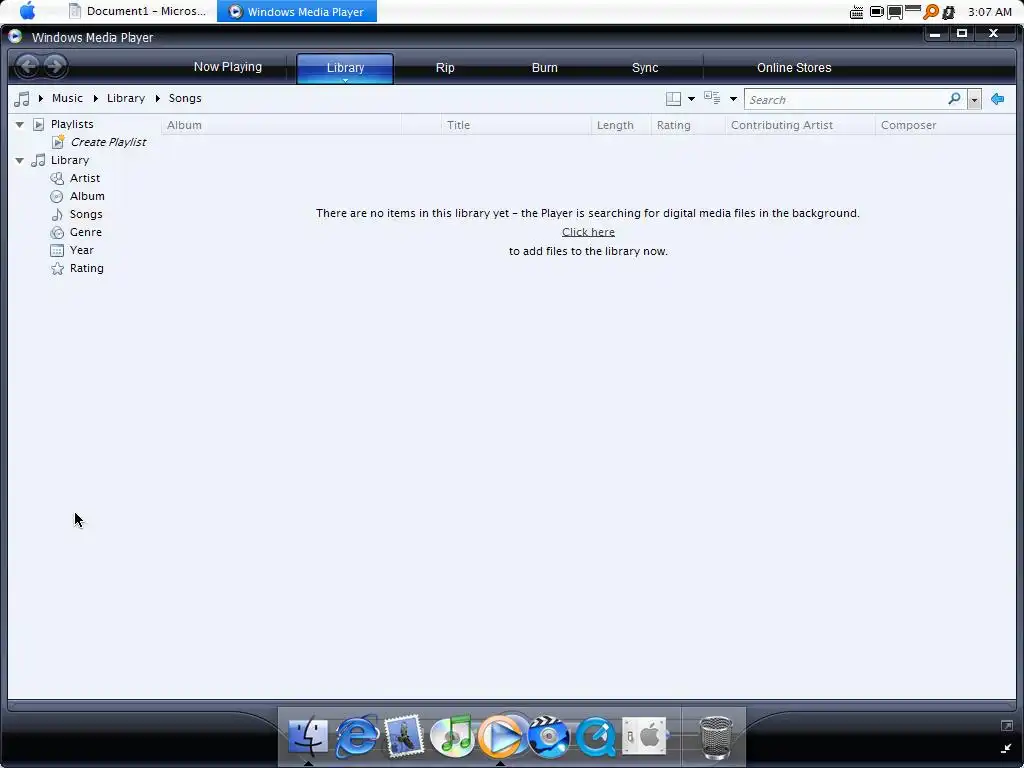Sort by the Rating column header

[x=688, y=125]
